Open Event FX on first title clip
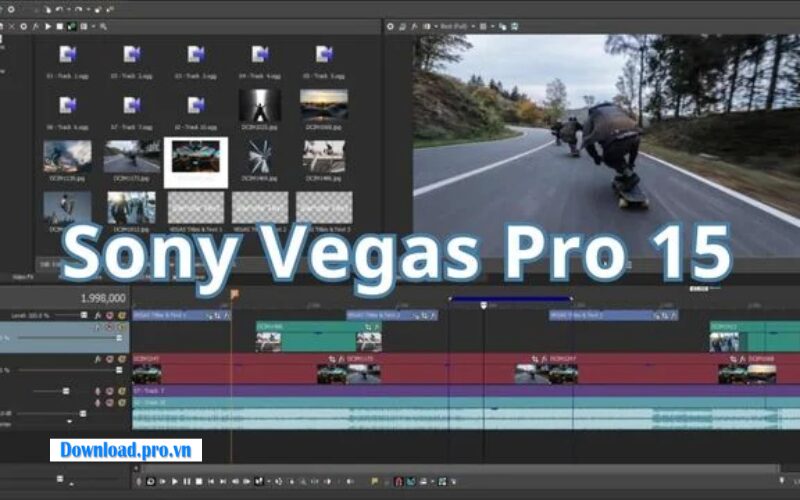Image resolution: width=800 pixels, height=500 pixels. coord(227,316)
